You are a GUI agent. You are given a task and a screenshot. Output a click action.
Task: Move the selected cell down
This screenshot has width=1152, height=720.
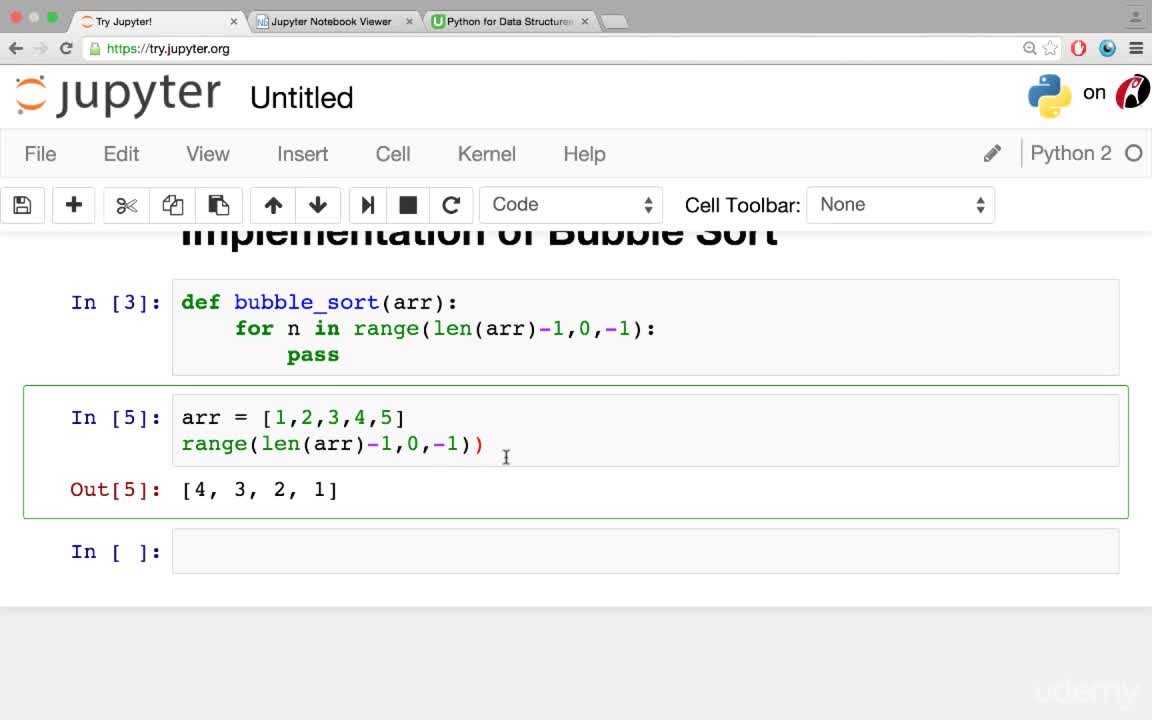(318, 205)
